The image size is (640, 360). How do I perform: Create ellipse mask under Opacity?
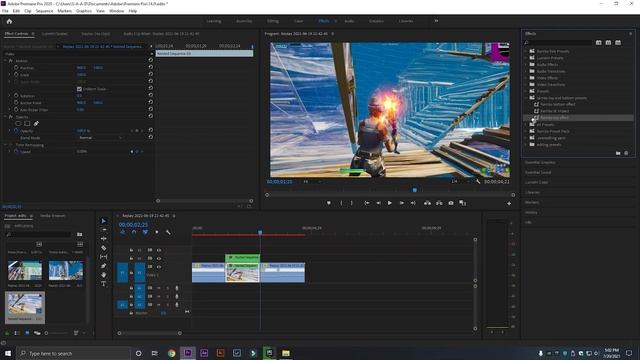coord(18,123)
